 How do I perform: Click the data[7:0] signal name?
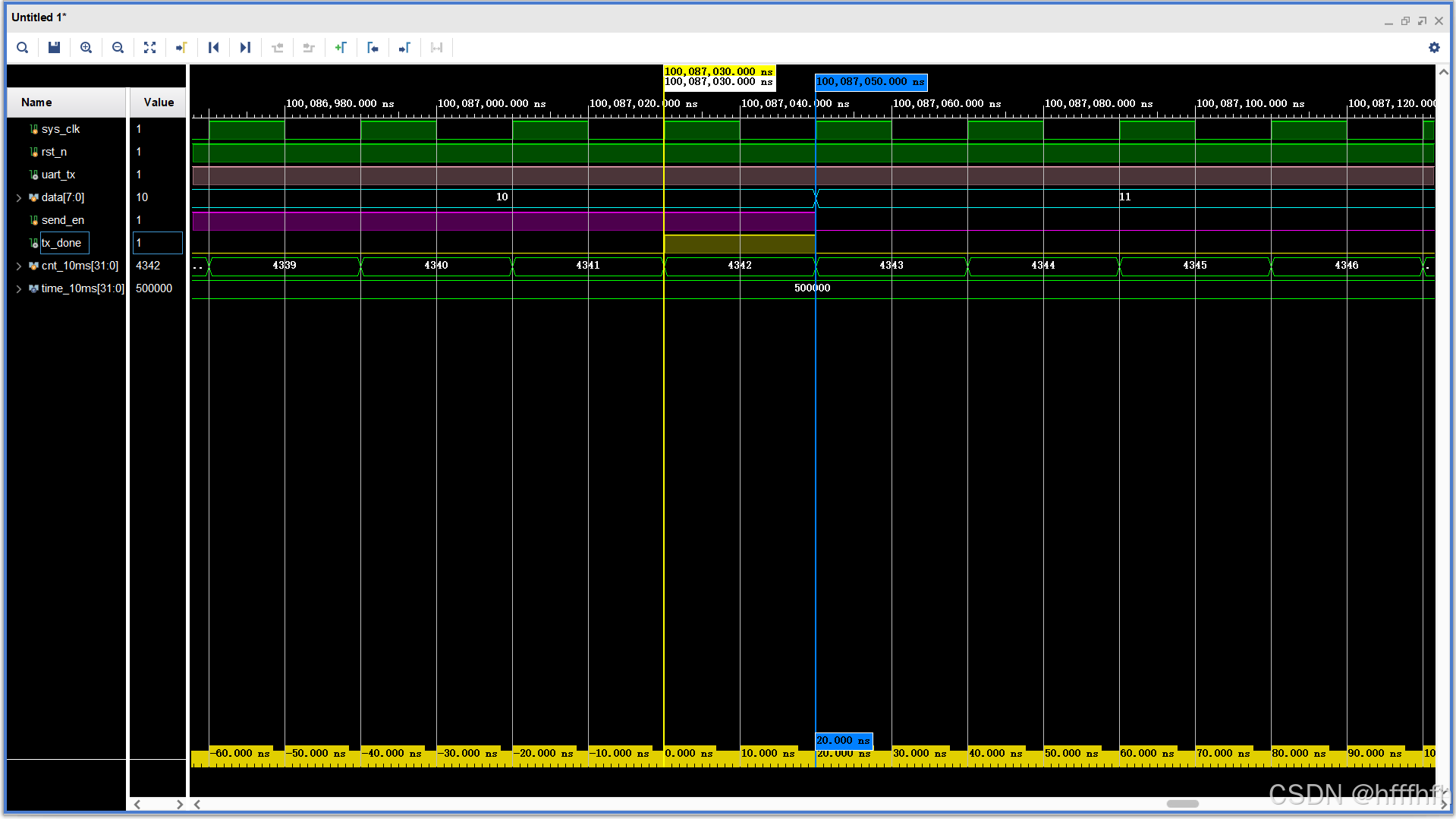[63, 197]
